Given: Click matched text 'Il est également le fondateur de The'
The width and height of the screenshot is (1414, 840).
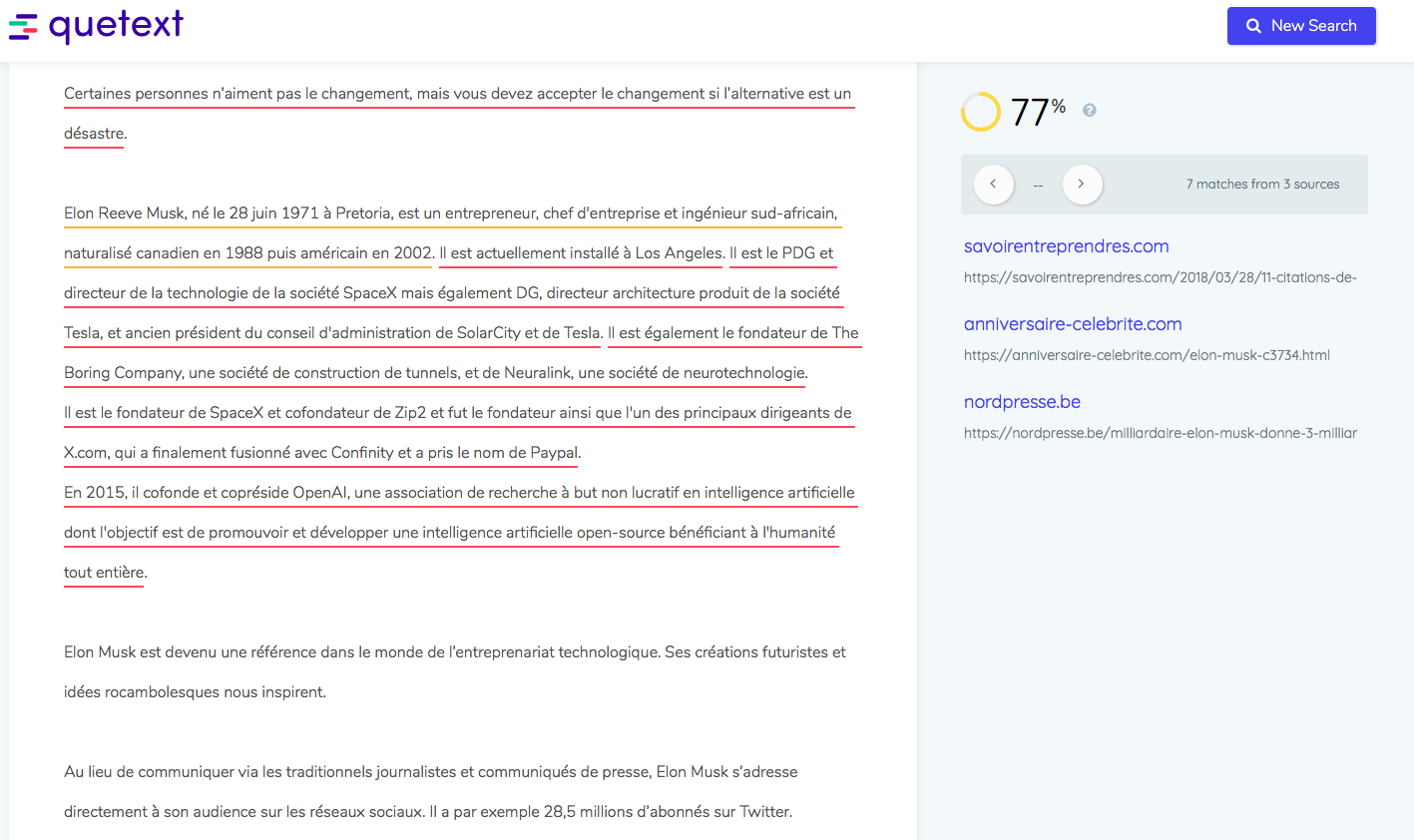Looking at the screenshot, I should (x=733, y=333).
